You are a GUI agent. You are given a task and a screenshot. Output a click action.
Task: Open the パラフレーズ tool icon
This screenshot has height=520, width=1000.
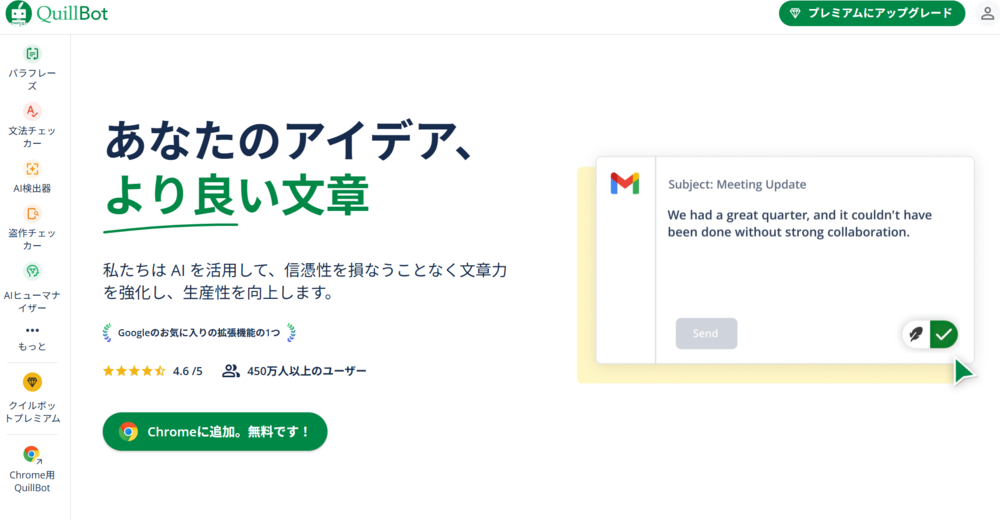pyautogui.click(x=32, y=54)
